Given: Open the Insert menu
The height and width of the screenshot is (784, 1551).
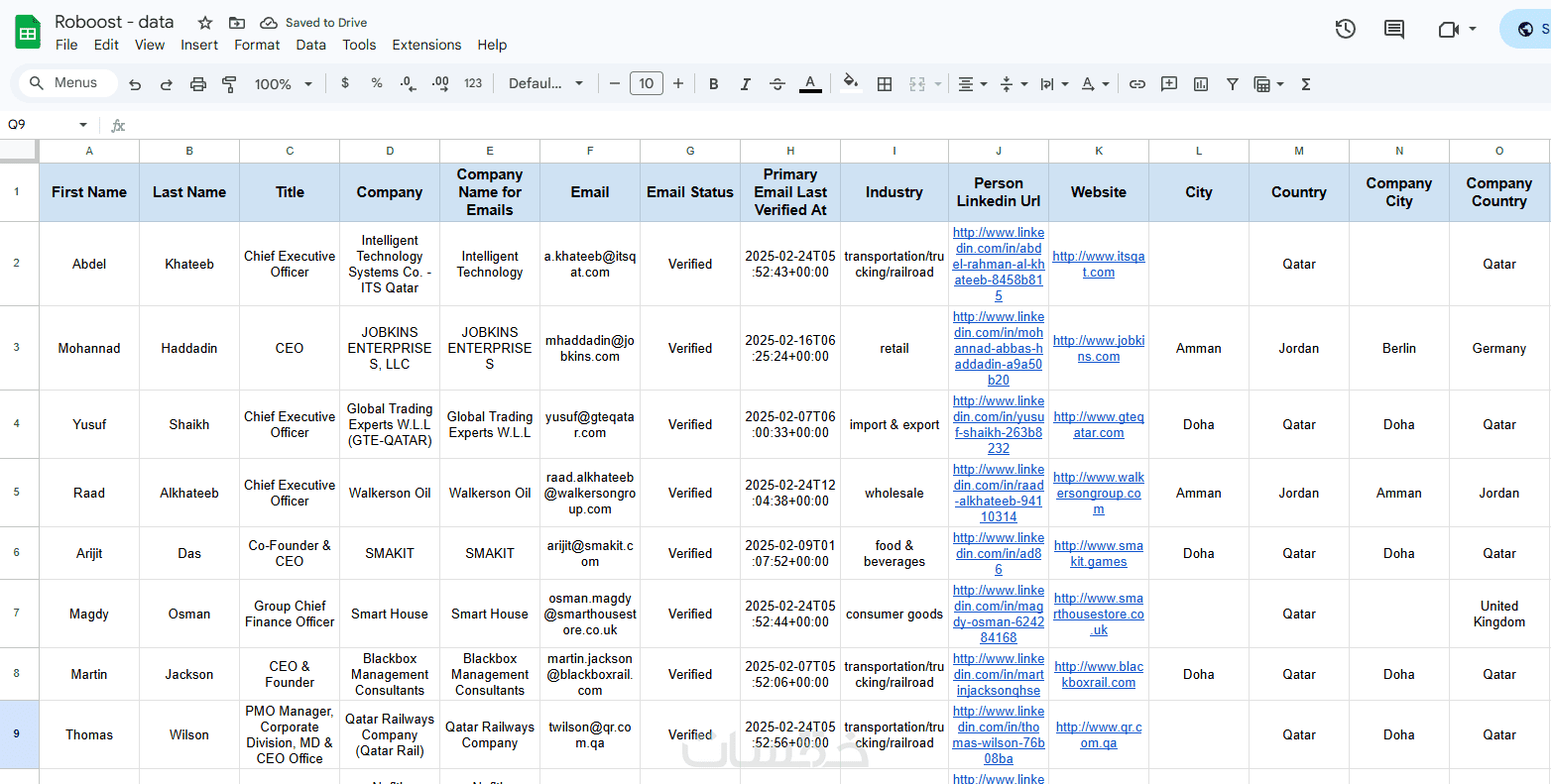Looking at the screenshot, I should coord(199,45).
